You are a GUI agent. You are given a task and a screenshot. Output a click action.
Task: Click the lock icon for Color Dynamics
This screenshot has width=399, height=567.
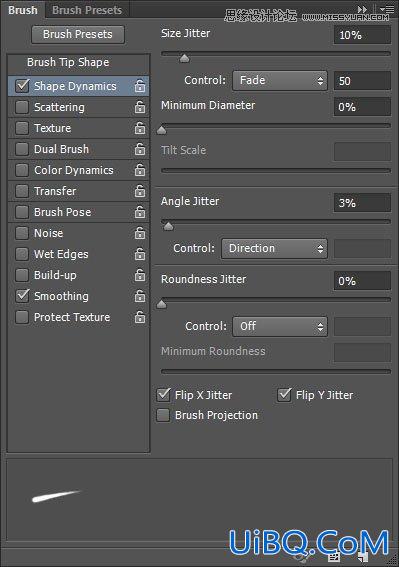140,170
